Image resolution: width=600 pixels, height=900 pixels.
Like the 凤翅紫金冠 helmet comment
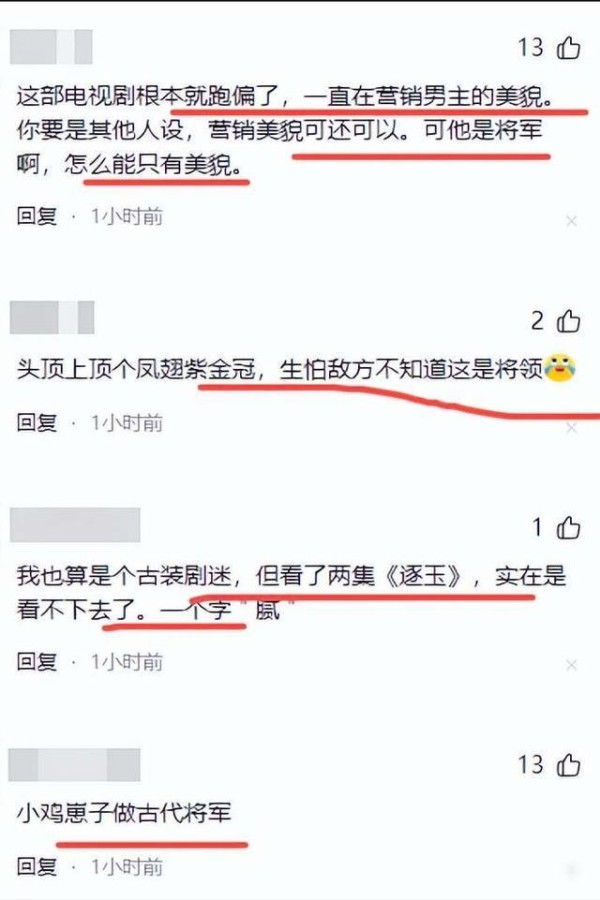tap(568, 321)
